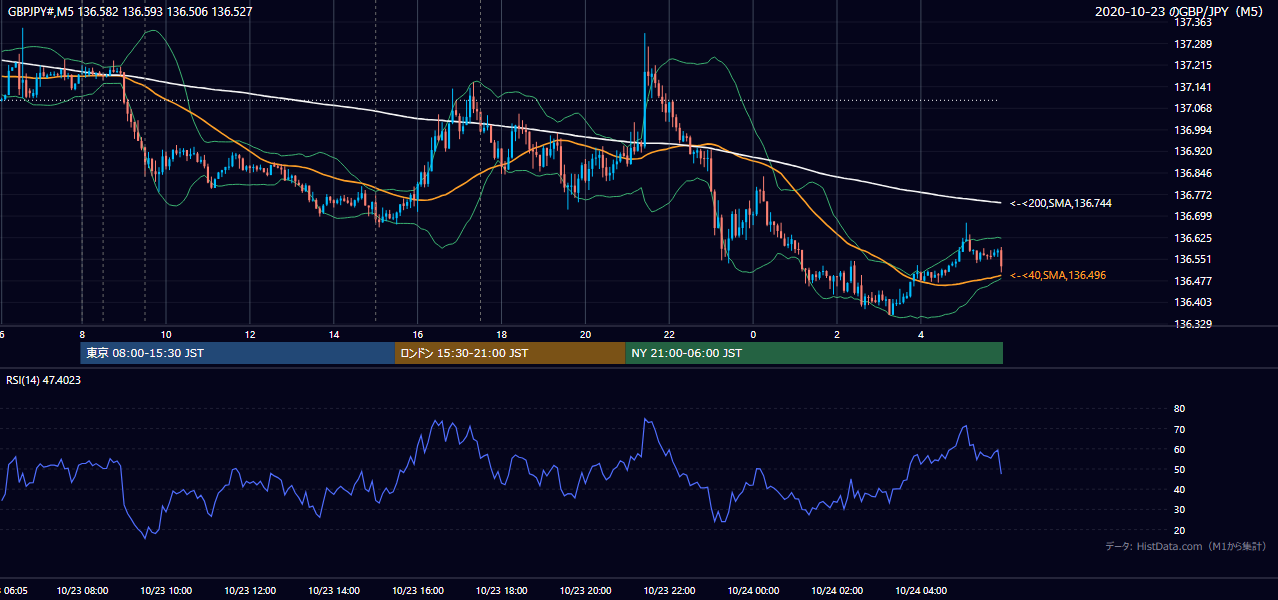Click hour tick 14 under the price chart

pyautogui.click(x=334, y=334)
